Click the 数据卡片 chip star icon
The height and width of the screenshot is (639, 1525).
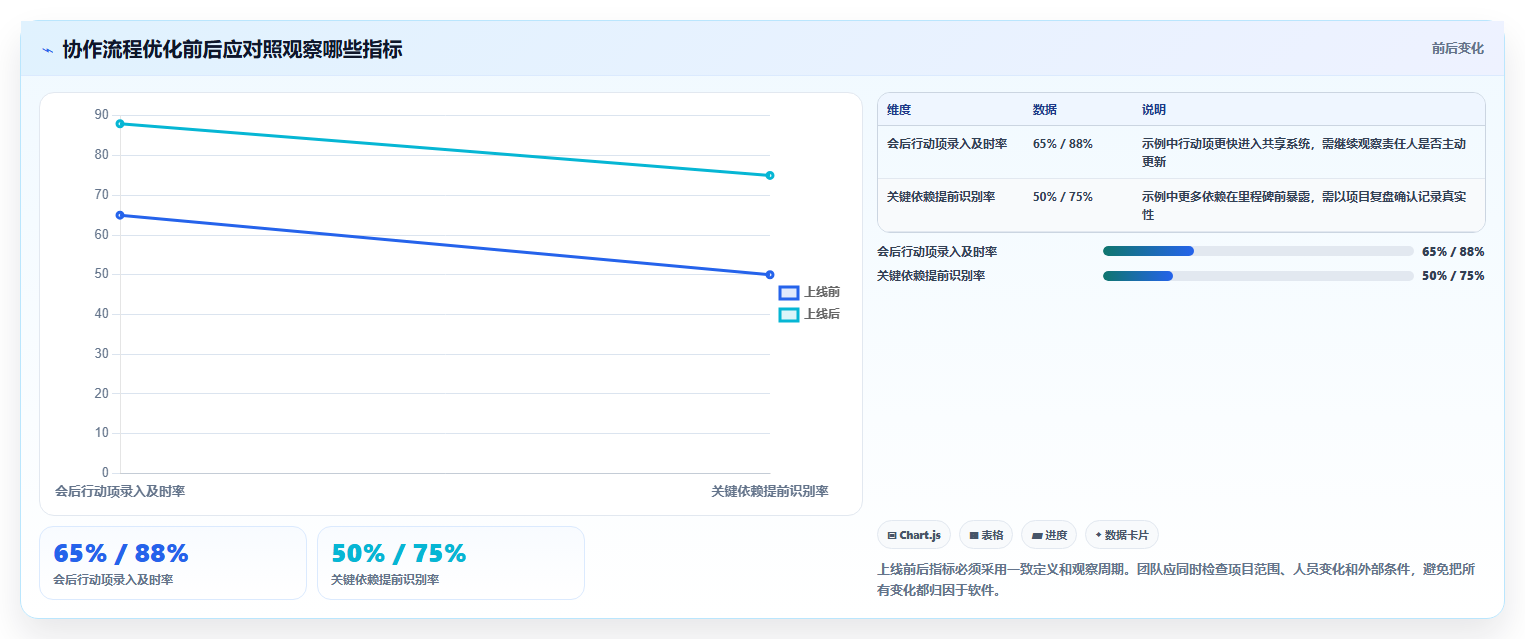[x=1099, y=535]
